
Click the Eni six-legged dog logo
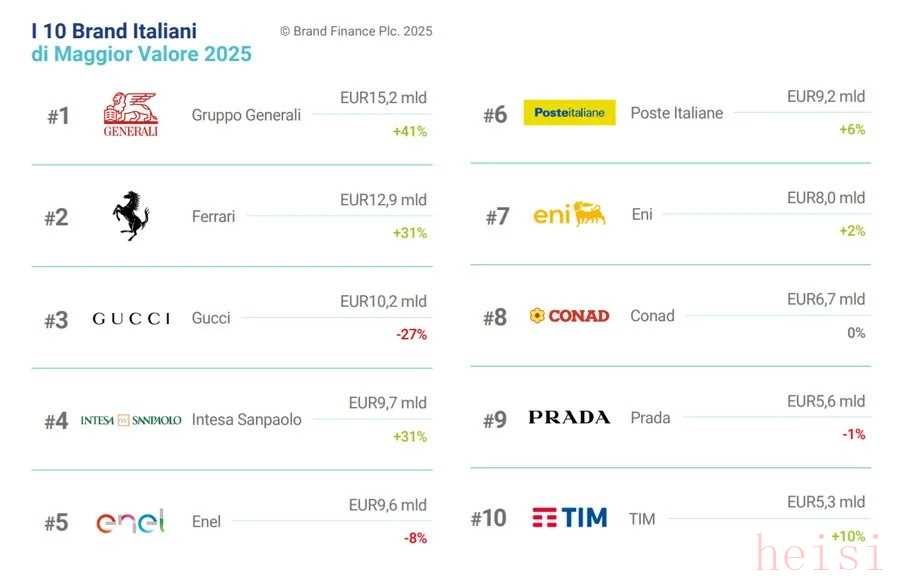tap(569, 214)
